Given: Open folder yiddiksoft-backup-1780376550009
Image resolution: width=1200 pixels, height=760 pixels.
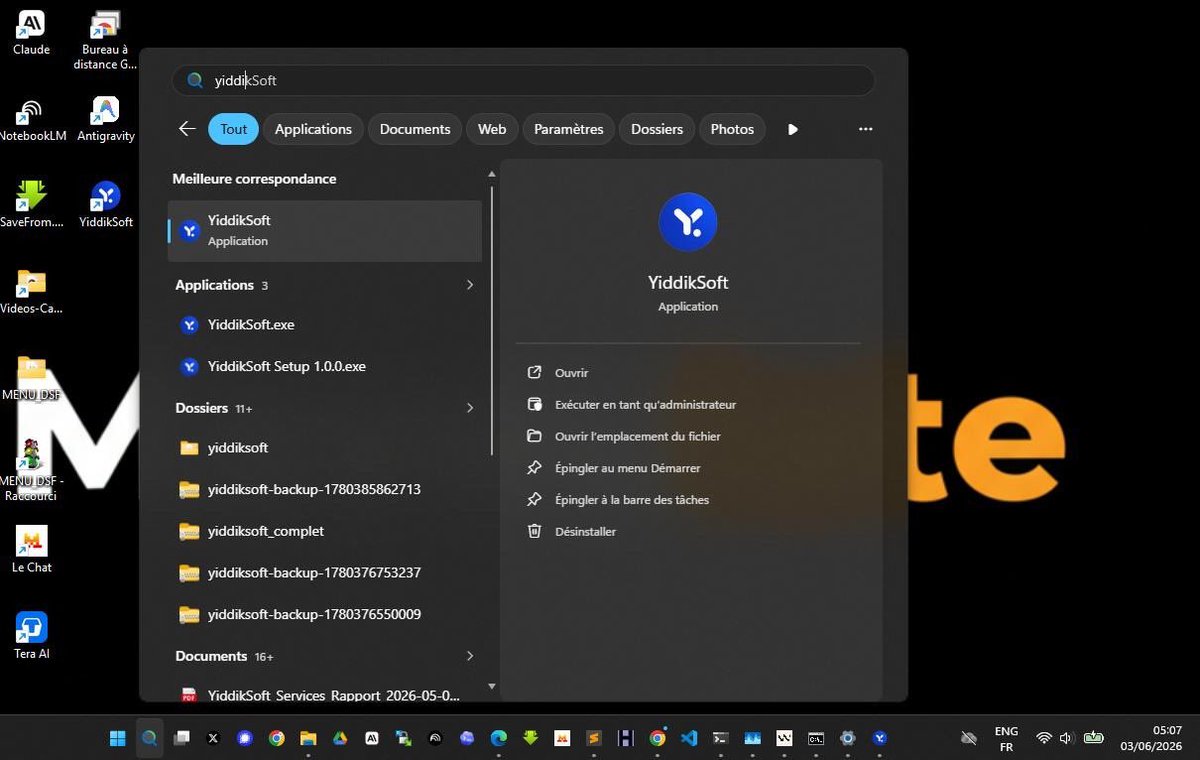Looking at the screenshot, I should (325, 614).
